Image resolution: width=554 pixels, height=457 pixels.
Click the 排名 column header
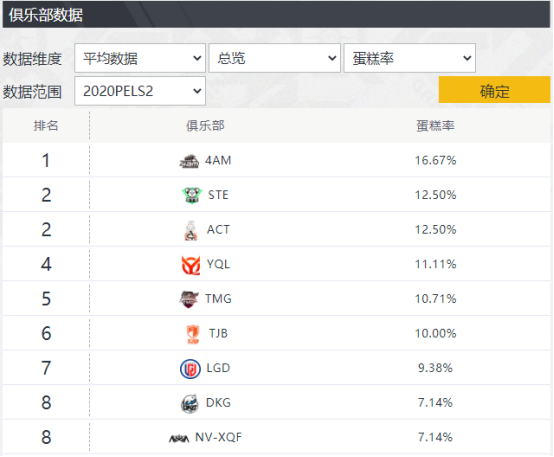[46, 126]
